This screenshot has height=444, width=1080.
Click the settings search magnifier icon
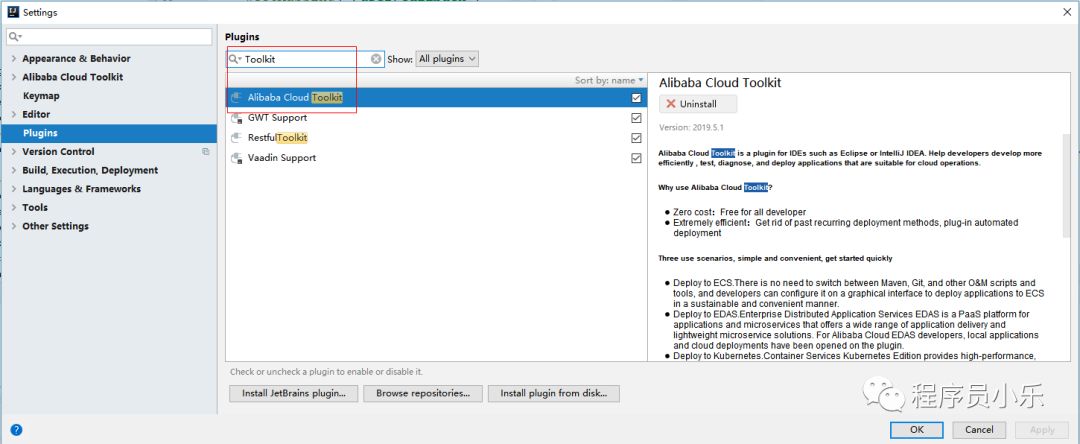(x=15, y=36)
